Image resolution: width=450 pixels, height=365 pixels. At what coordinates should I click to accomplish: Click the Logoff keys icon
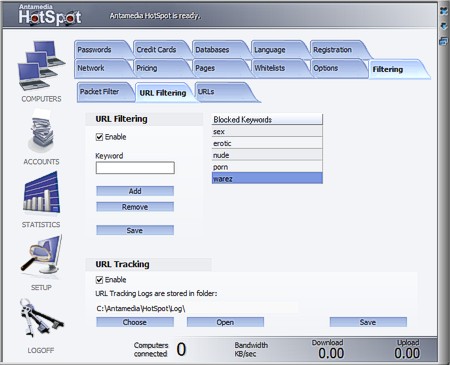(41, 318)
